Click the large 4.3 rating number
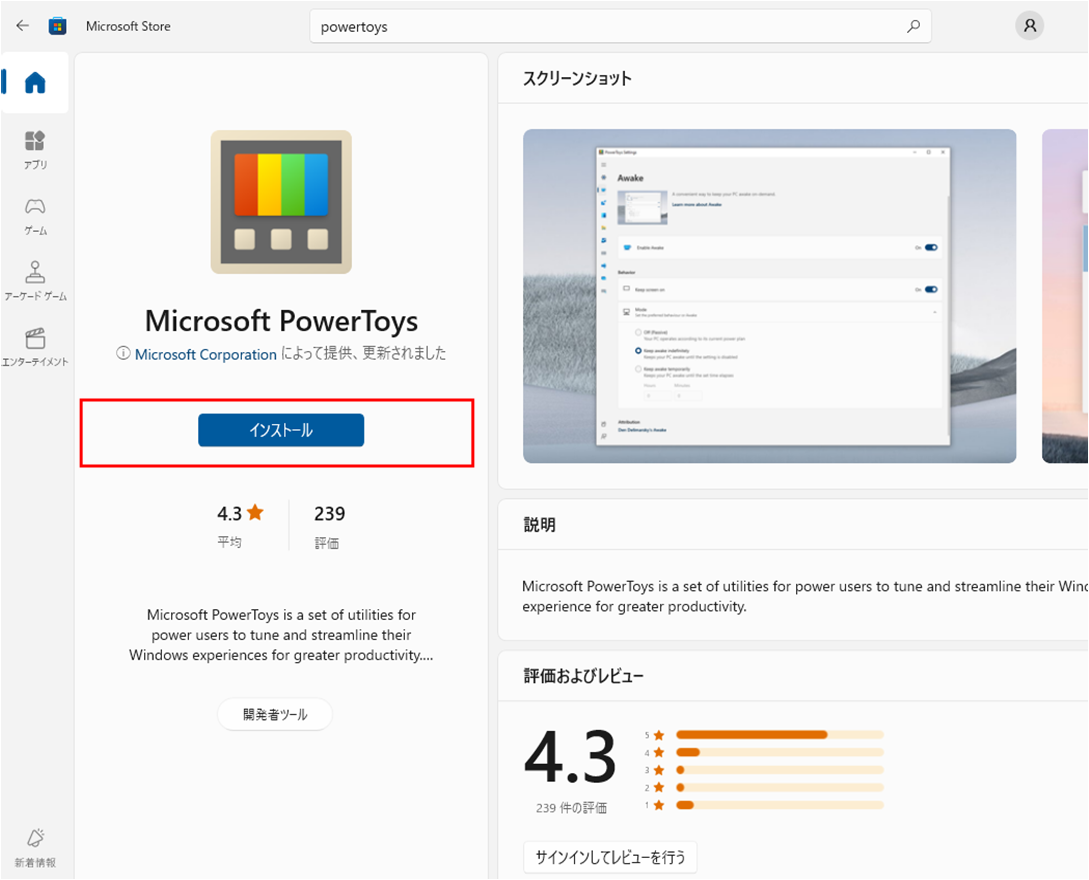 pyautogui.click(x=570, y=757)
